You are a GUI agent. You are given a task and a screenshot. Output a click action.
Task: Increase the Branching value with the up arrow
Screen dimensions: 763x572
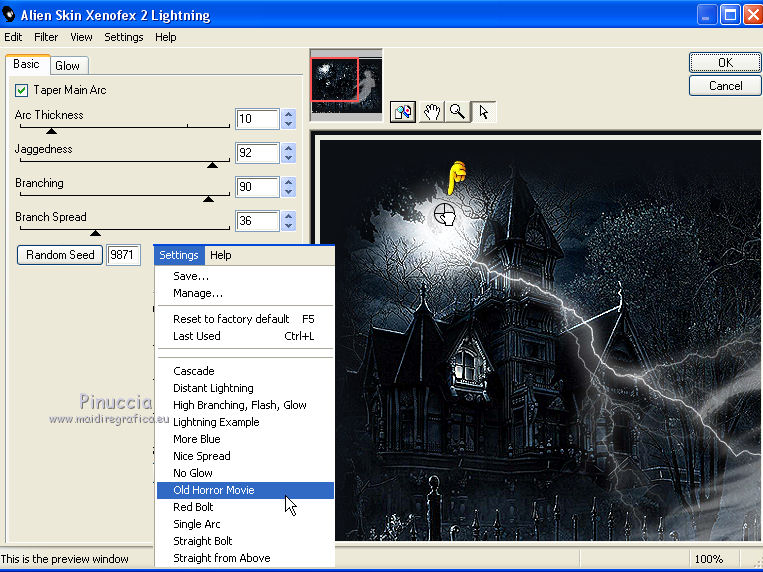pyautogui.click(x=289, y=183)
